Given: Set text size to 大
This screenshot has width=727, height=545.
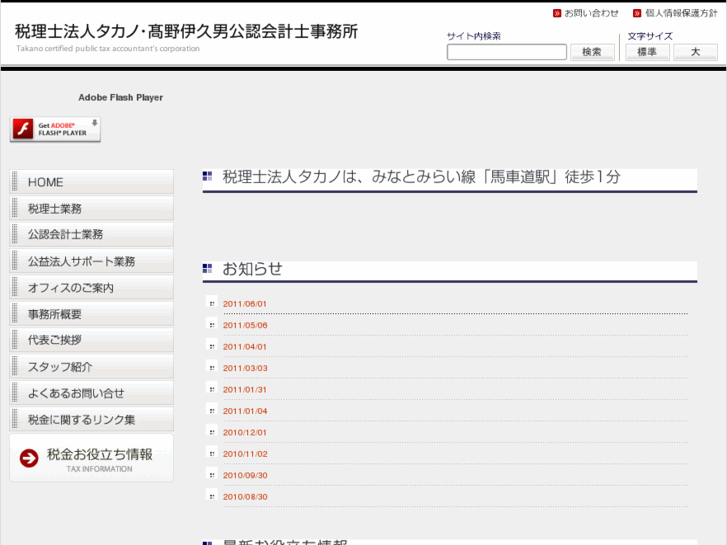Looking at the screenshot, I should point(695,52).
